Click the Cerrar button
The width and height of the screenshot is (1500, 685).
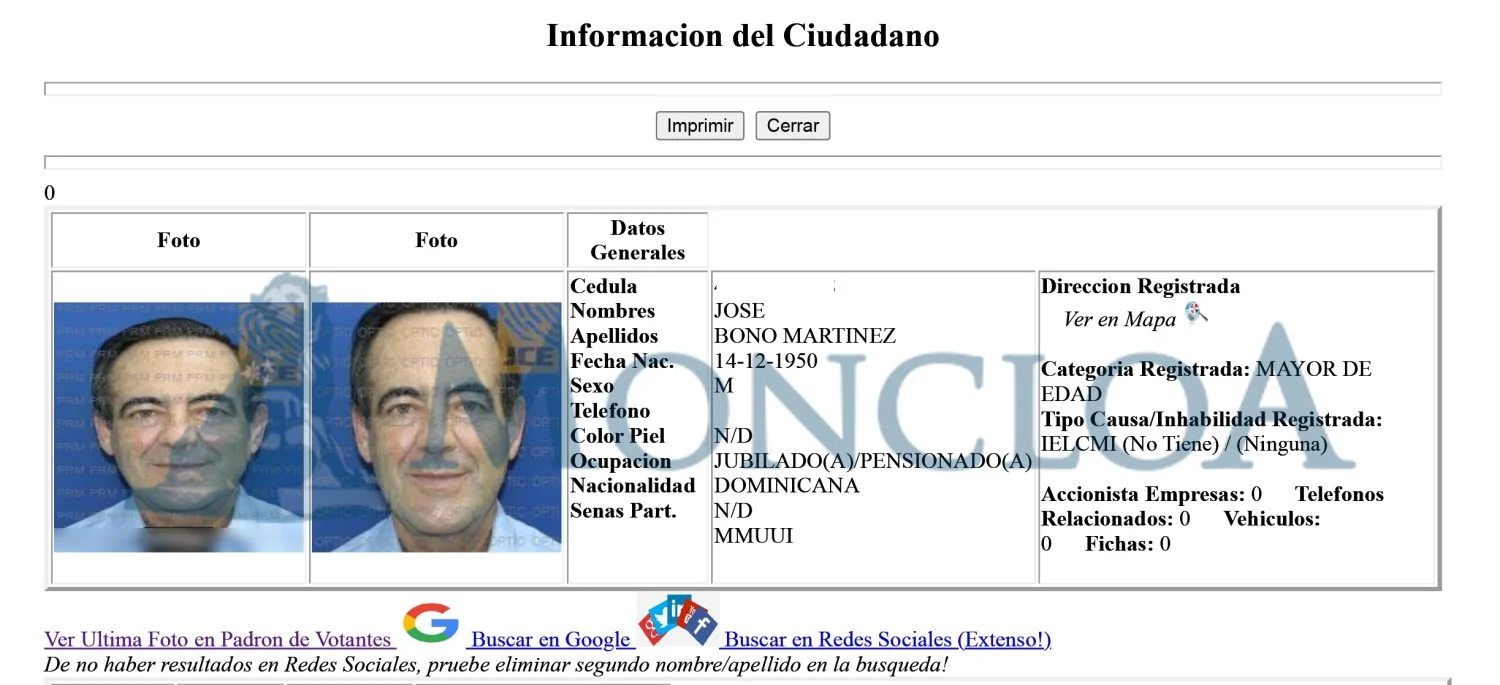click(x=793, y=126)
